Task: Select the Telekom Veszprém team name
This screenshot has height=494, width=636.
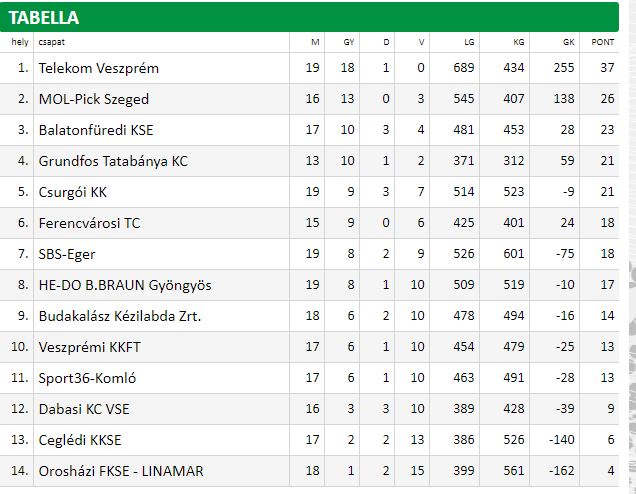Action: (x=99, y=68)
